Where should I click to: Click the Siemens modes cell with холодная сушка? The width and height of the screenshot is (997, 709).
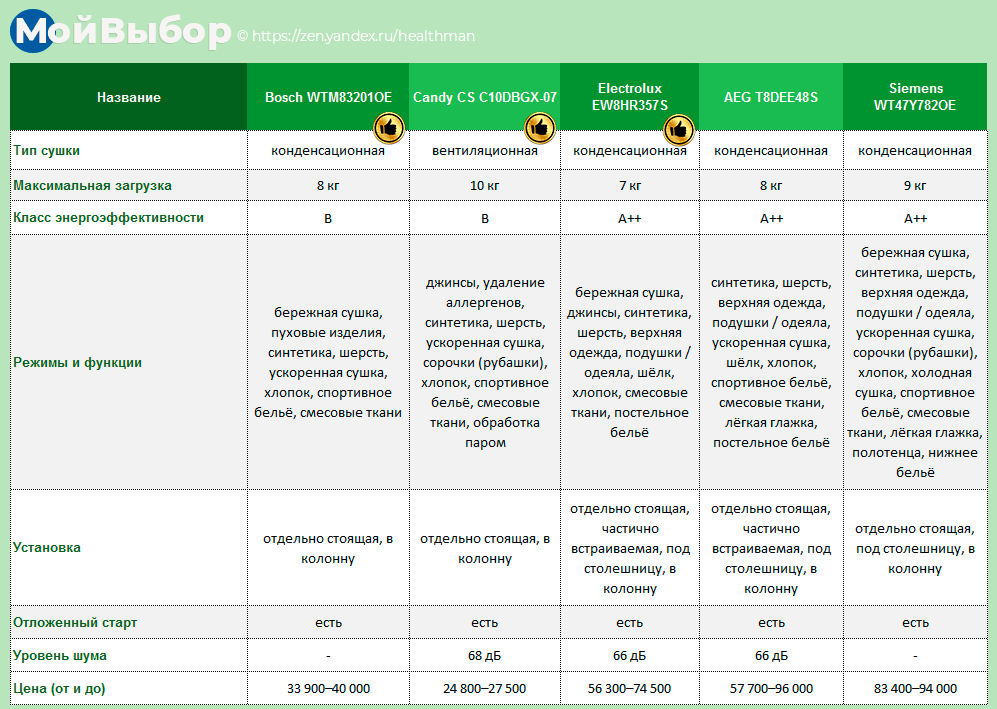point(915,362)
